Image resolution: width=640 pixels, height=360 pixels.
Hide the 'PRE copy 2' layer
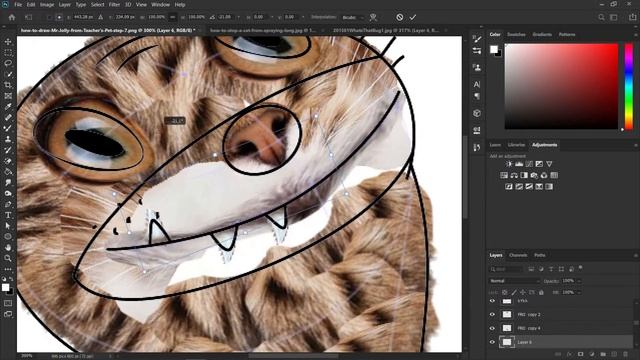(x=492, y=314)
